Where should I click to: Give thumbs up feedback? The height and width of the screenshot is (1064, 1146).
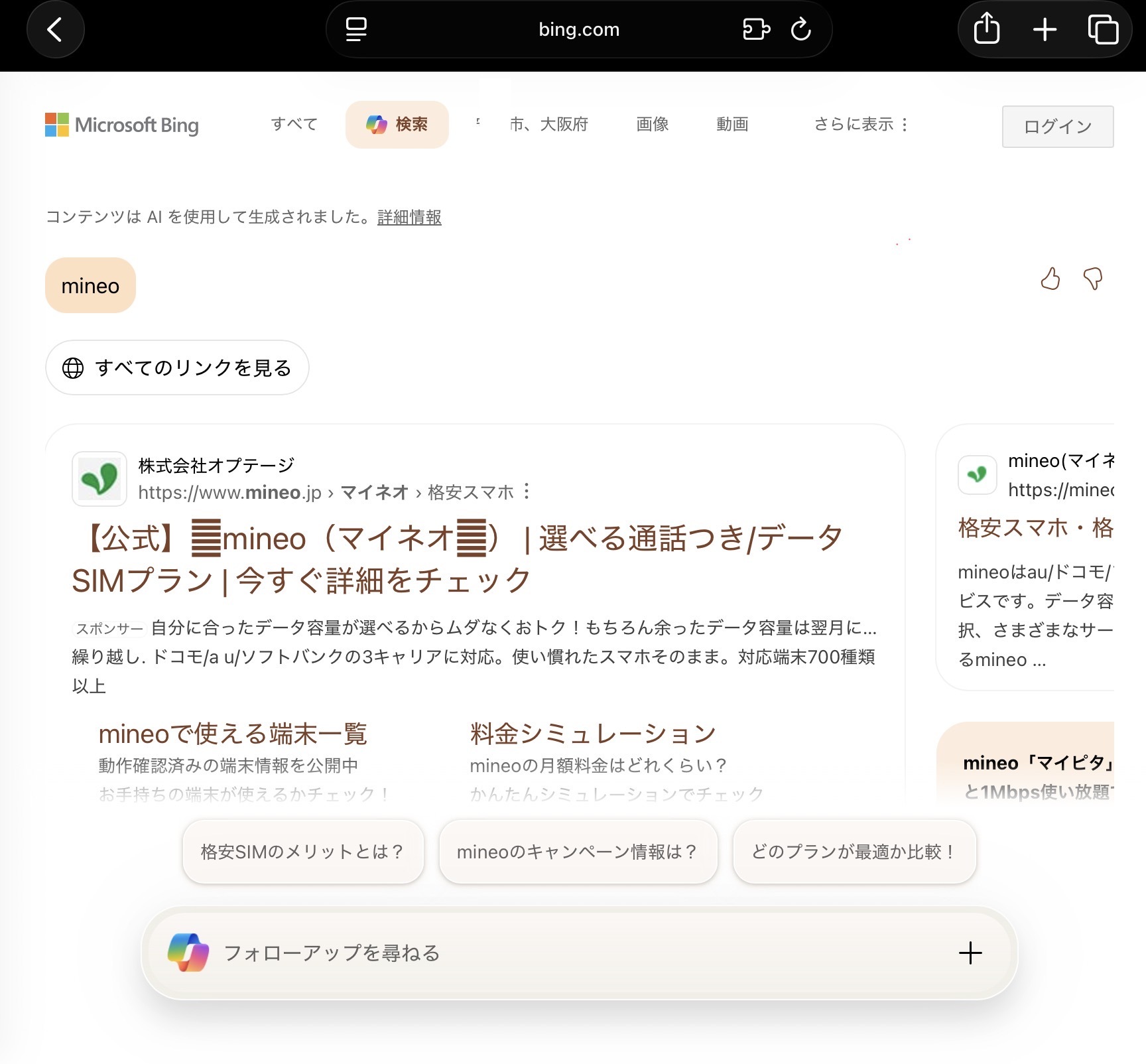click(x=1050, y=279)
